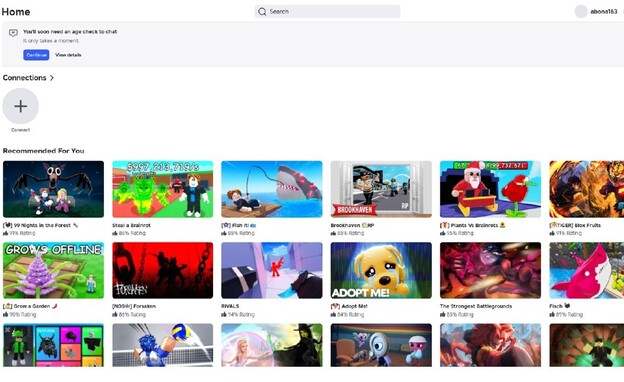The width and height of the screenshot is (624, 382).
Task: Click thumbs-up rating icon under 99 Nights
Action: click(x=6, y=233)
